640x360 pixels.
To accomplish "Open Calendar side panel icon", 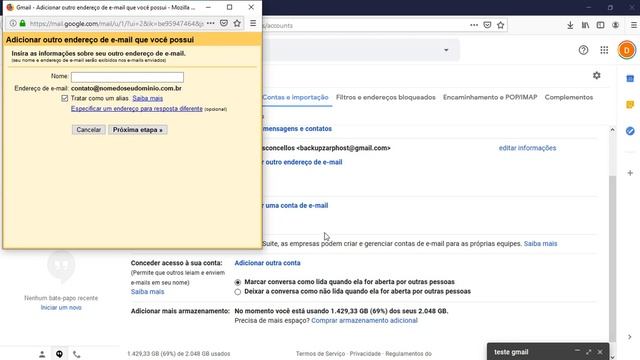I will coord(630,78).
